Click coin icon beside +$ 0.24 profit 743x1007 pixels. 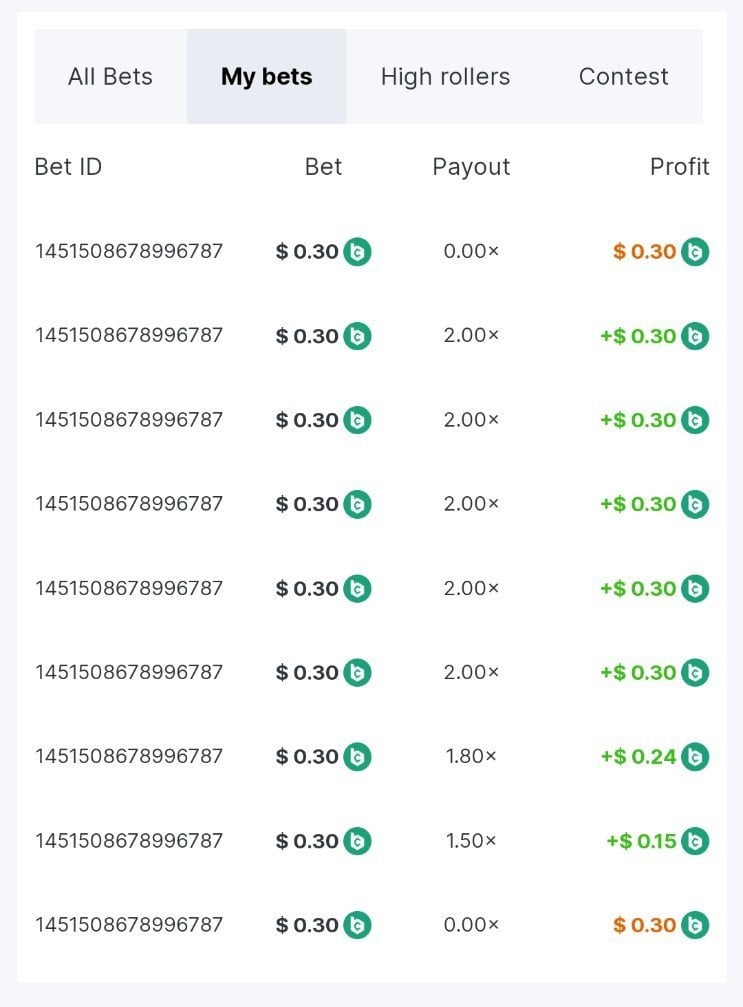[x=695, y=757]
